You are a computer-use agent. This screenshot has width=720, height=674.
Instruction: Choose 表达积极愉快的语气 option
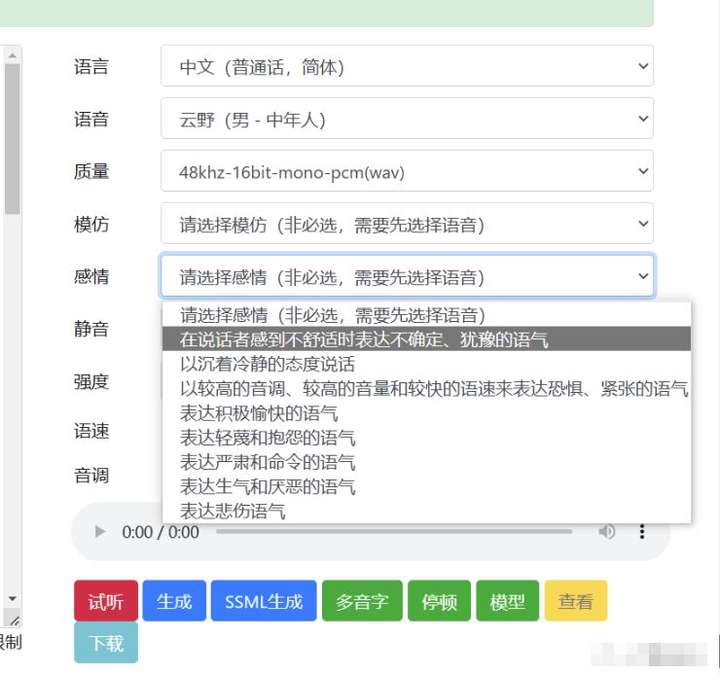(x=426, y=413)
